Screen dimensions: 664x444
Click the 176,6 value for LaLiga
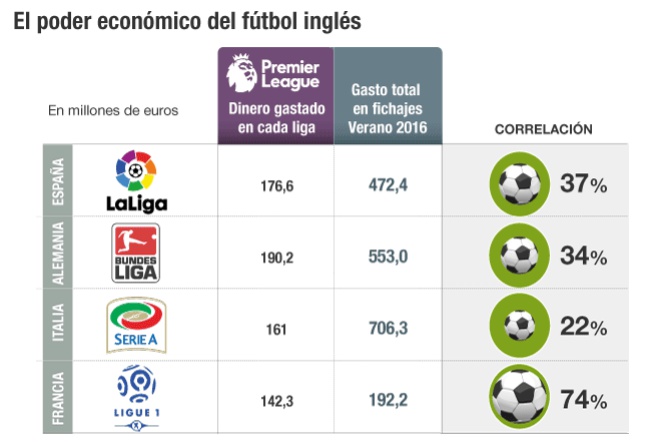click(x=277, y=186)
